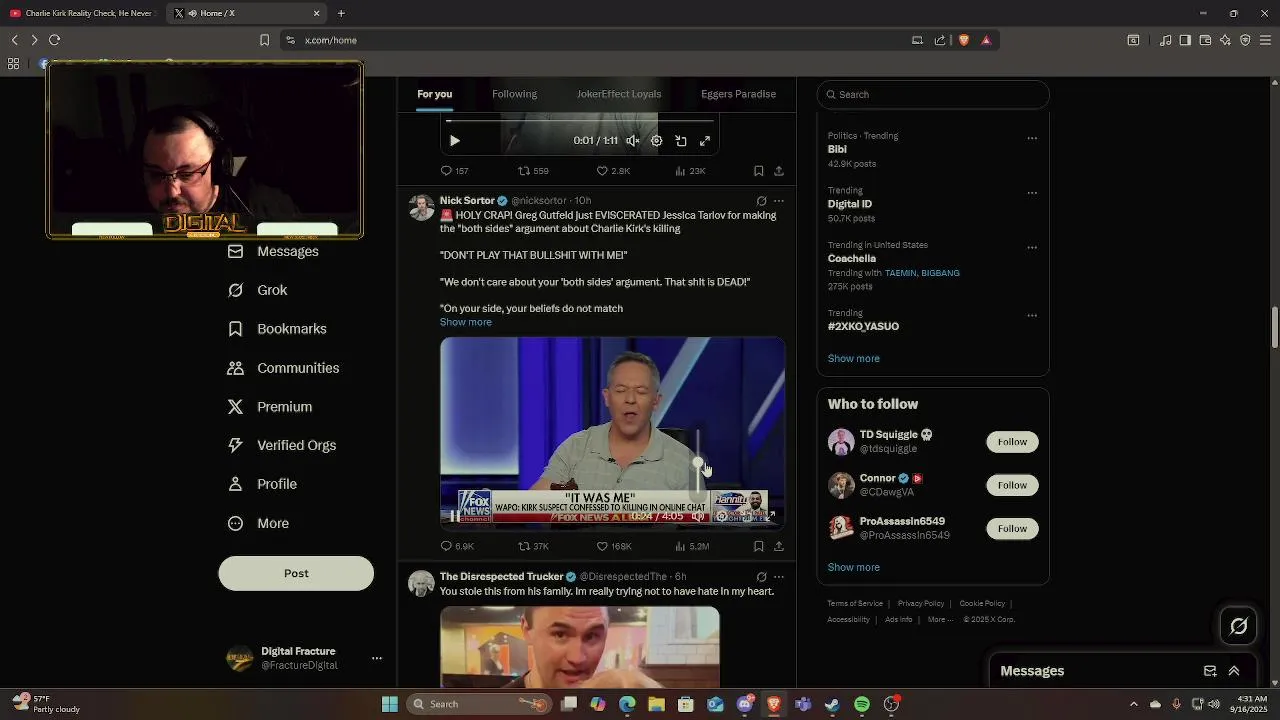
Task: Open options for Coachella trend
Action: point(1032,248)
